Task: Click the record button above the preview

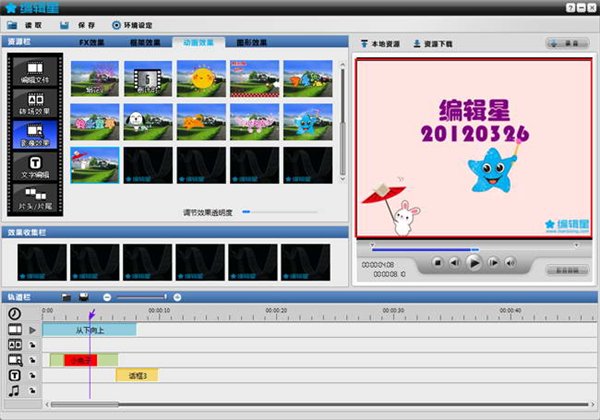Action: click(x=567, y=44)
